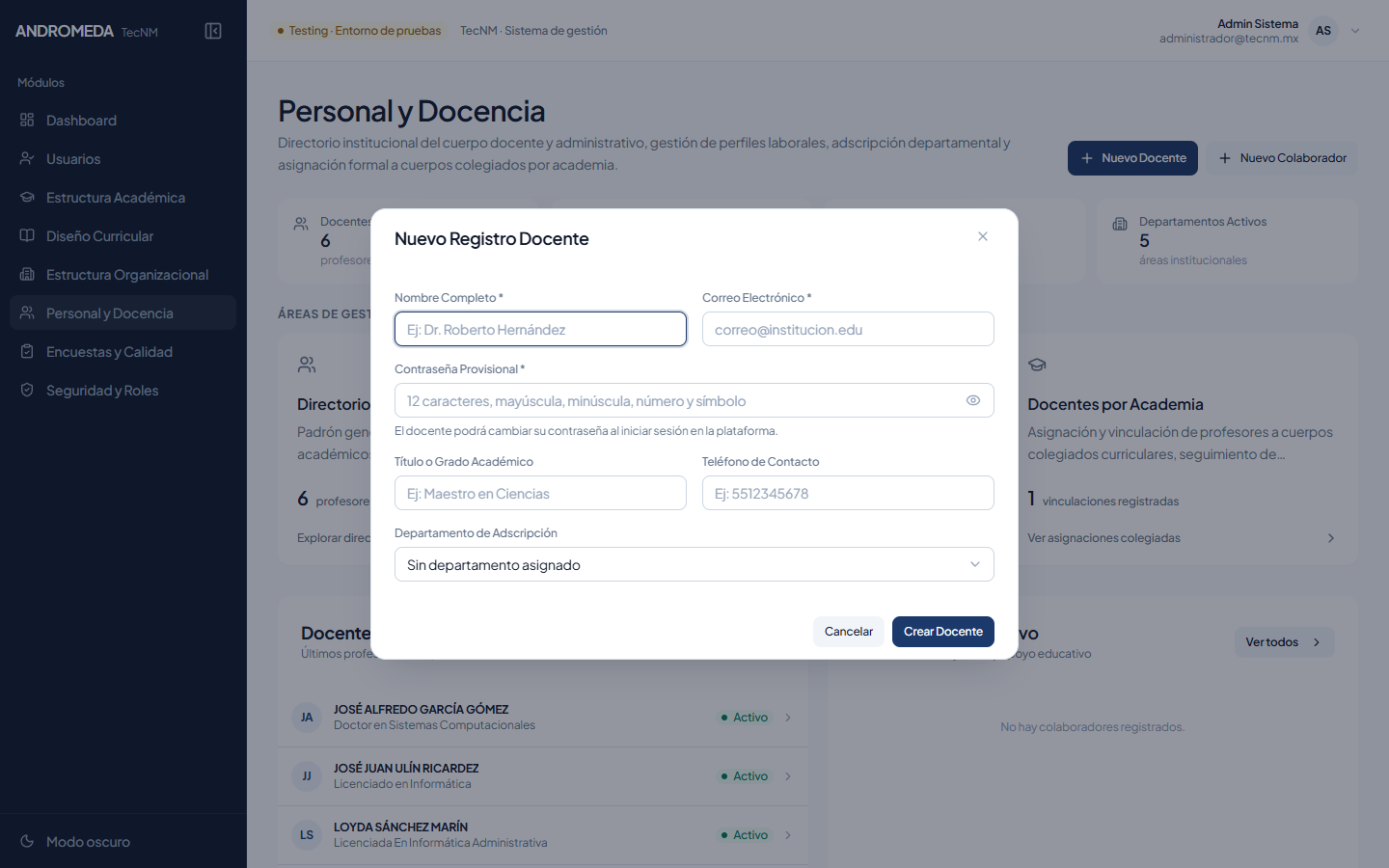The width and height of the screenshot is (1389, 868).
Task: Click the Encuestas y Calidad clipboard icon
Action: 27,351
